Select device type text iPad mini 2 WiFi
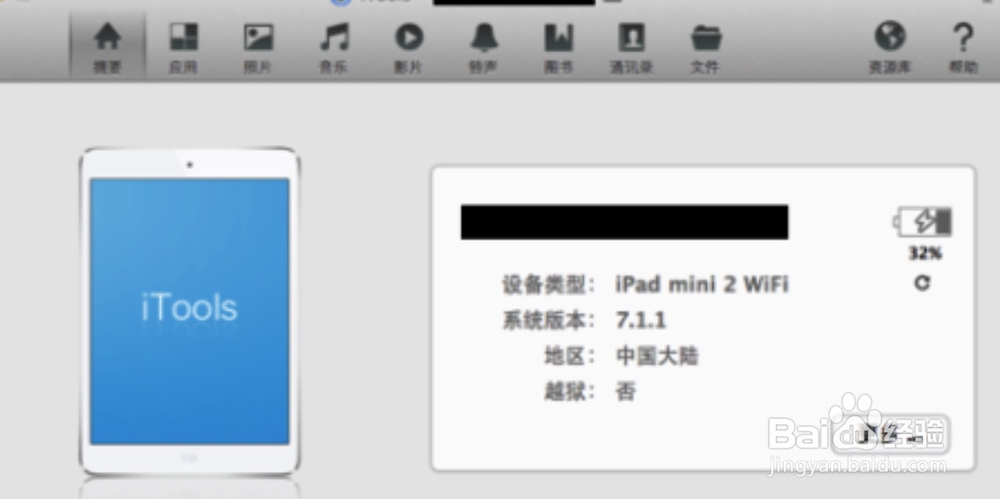The image size is (1000, 499). click(702, 284)
